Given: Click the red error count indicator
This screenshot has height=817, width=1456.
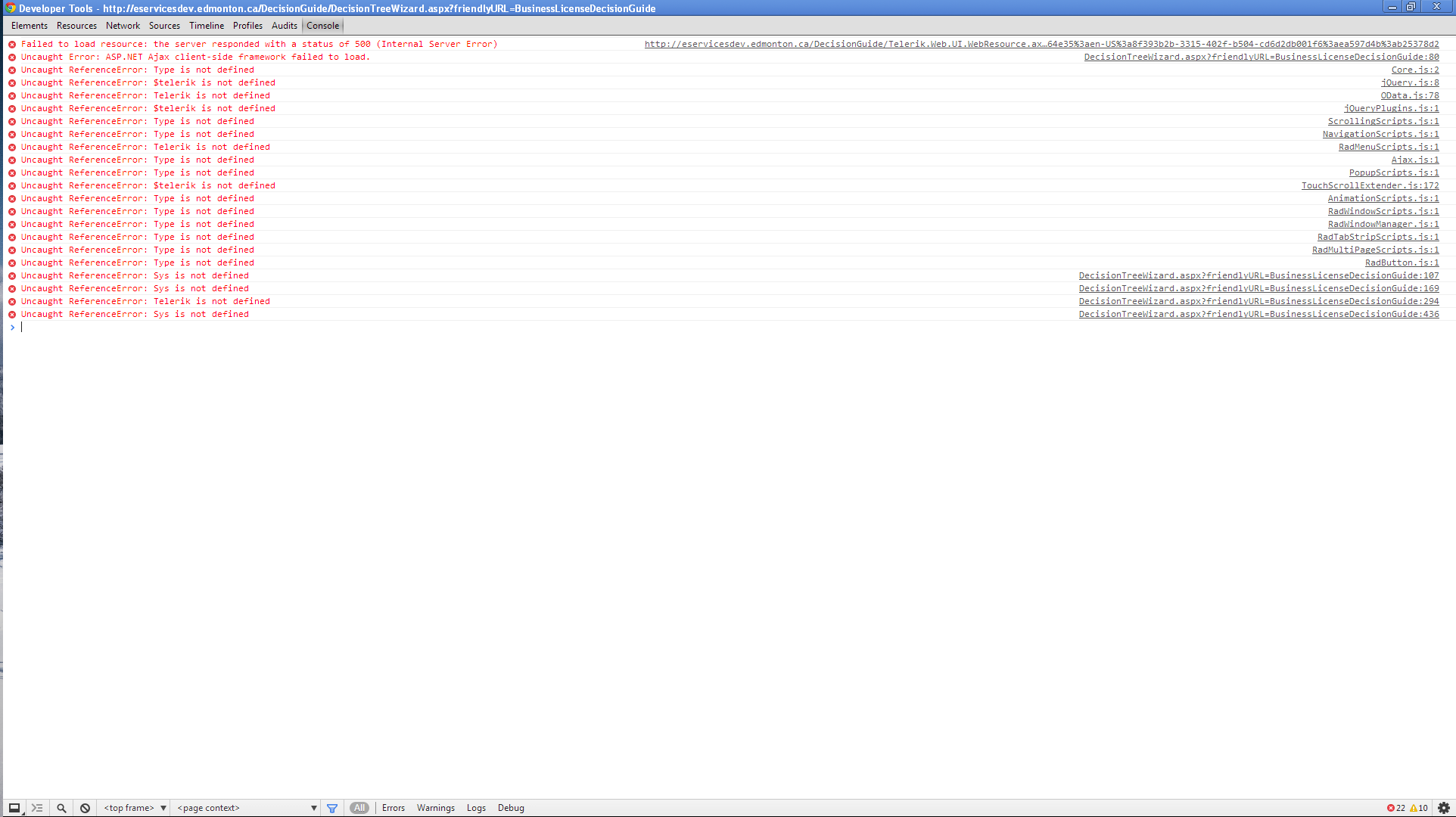Looking at the screenshot, I should coord(1396,808).
